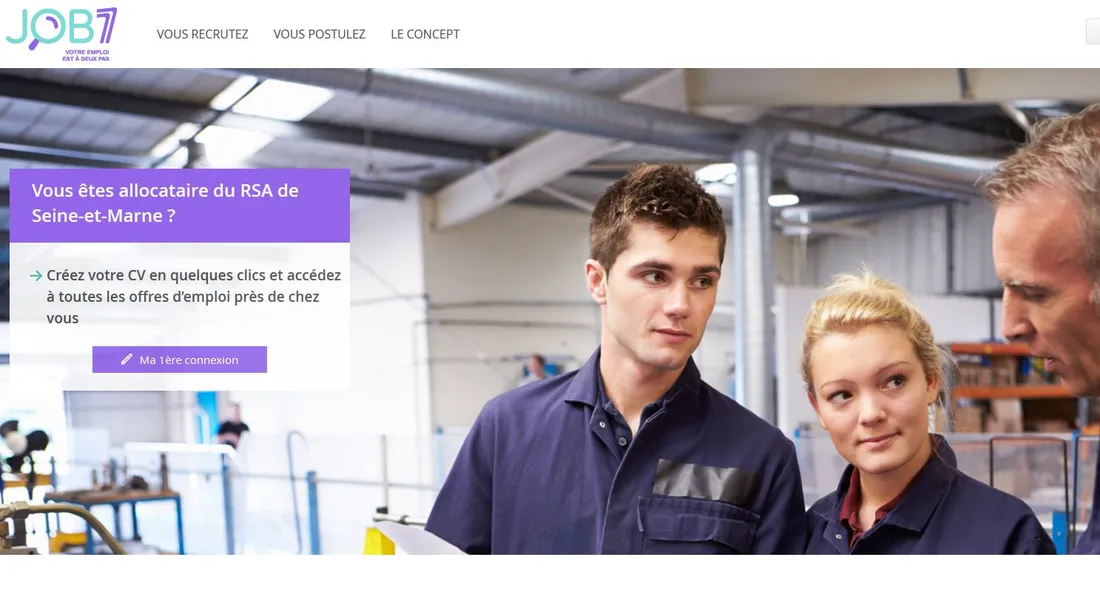Click the Créez votre CV description text

(194, 296)
